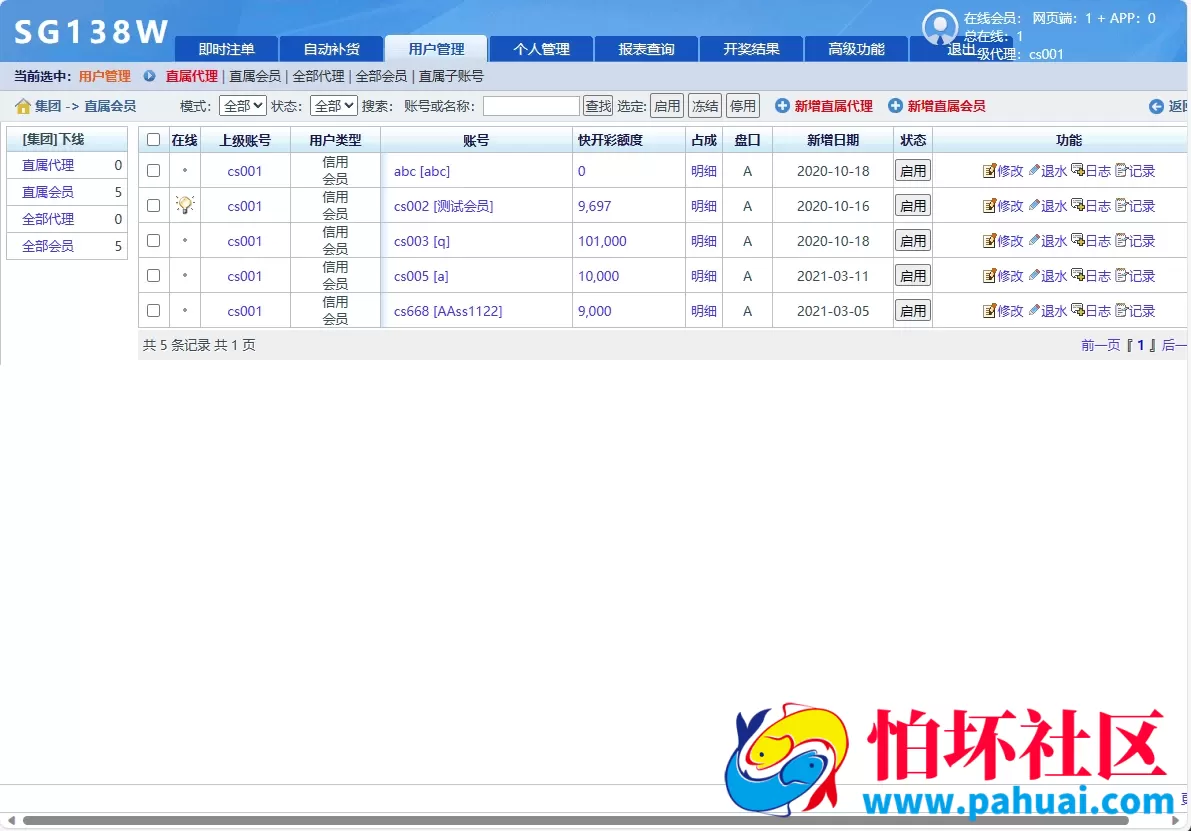Check the checkbox for cs668 row
Screen dimensions: 1191x831
point(153,311)
